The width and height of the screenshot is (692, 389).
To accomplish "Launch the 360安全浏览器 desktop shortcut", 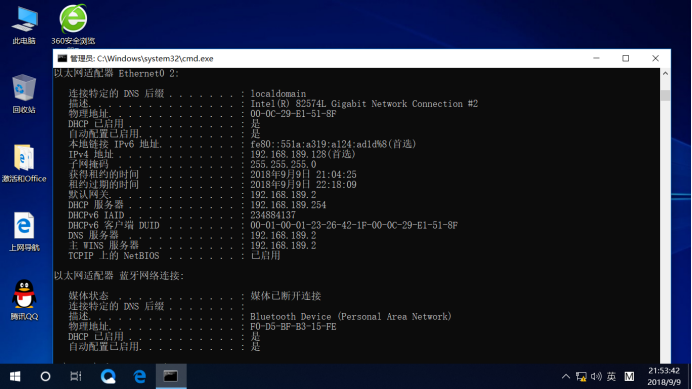I will point(73,25).
